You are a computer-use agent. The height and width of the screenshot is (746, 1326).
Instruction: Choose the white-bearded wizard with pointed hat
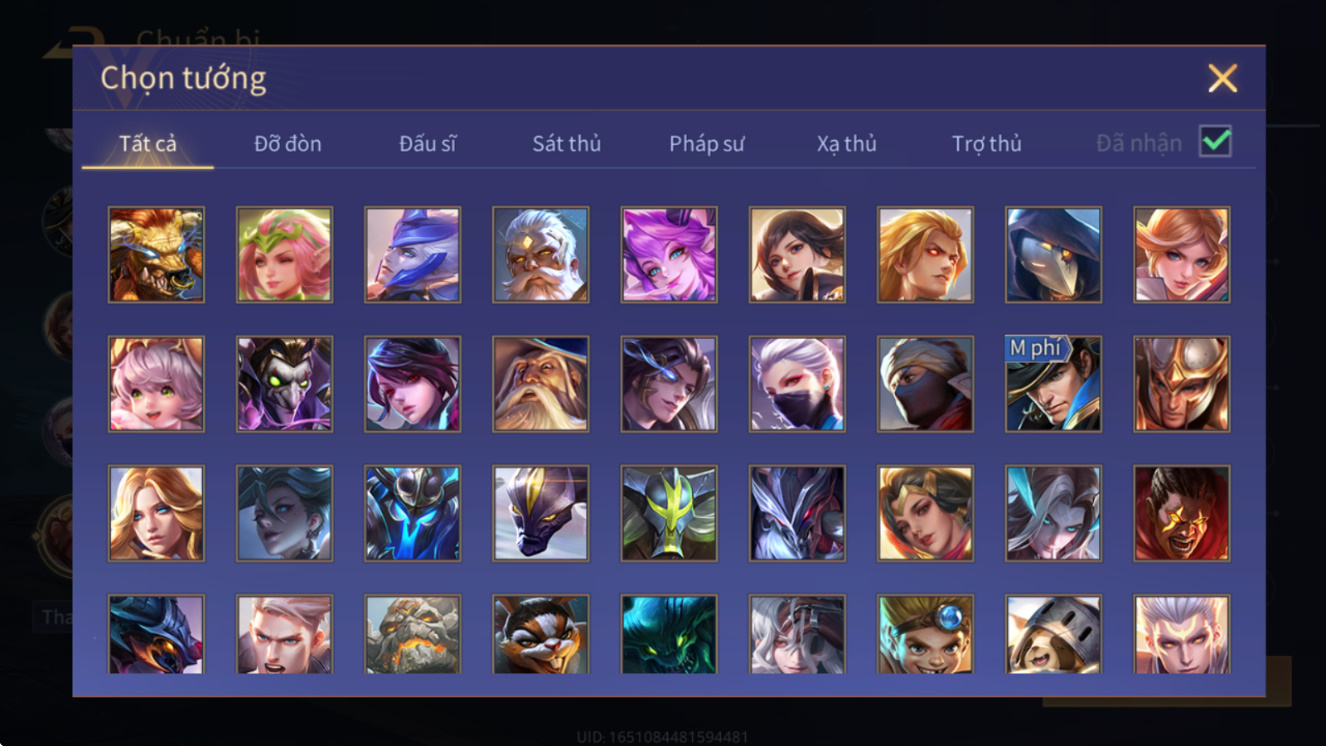click(541, 384)
